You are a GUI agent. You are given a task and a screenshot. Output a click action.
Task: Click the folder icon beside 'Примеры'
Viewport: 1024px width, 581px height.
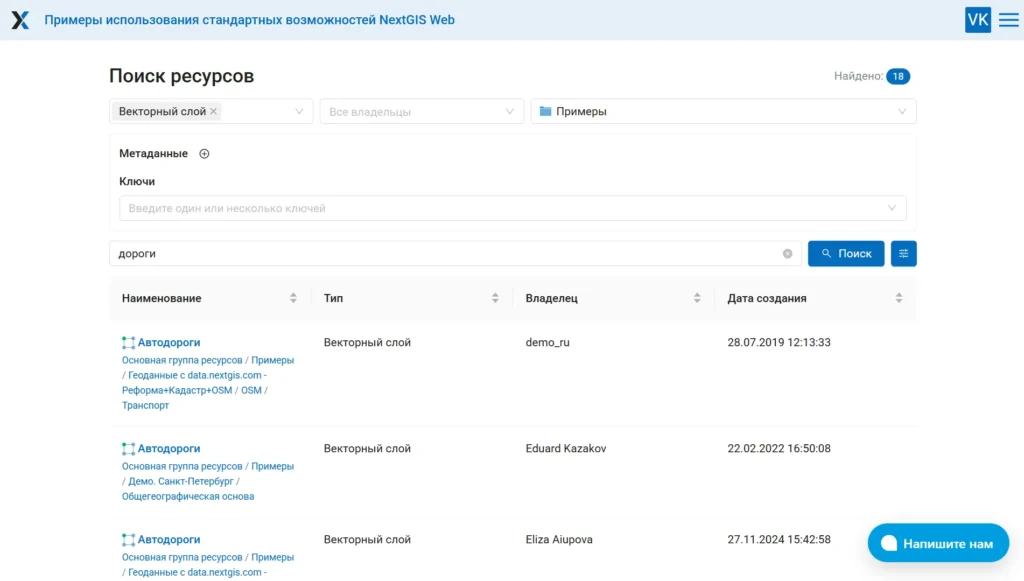pos(545,112)
